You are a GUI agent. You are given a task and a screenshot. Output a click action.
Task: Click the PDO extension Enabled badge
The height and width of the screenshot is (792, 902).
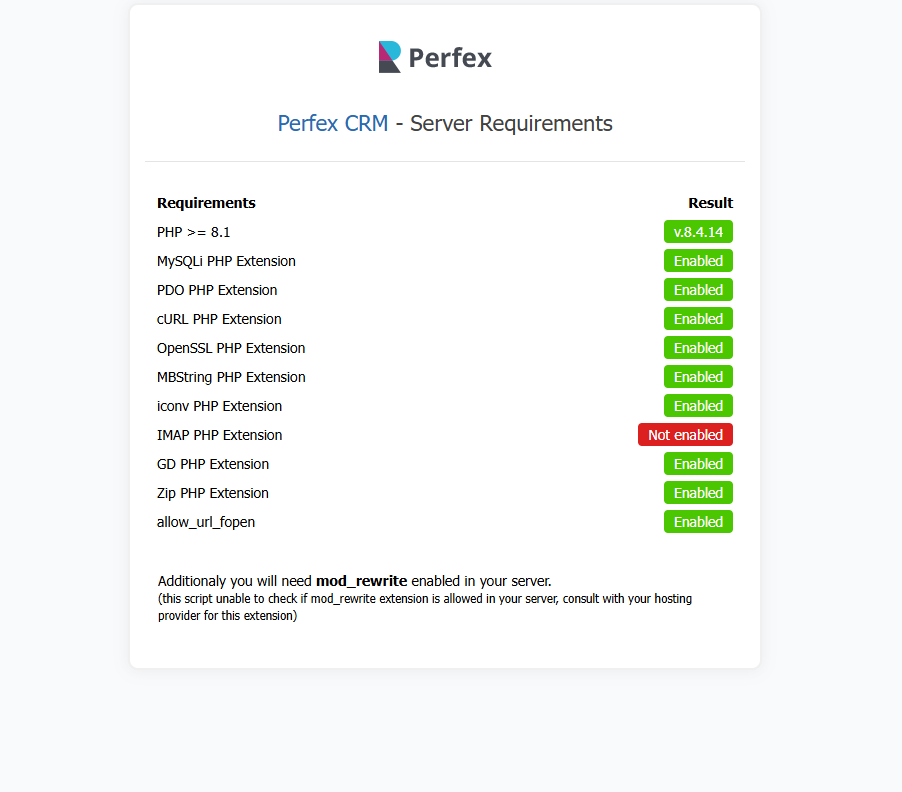pos(698,290)
